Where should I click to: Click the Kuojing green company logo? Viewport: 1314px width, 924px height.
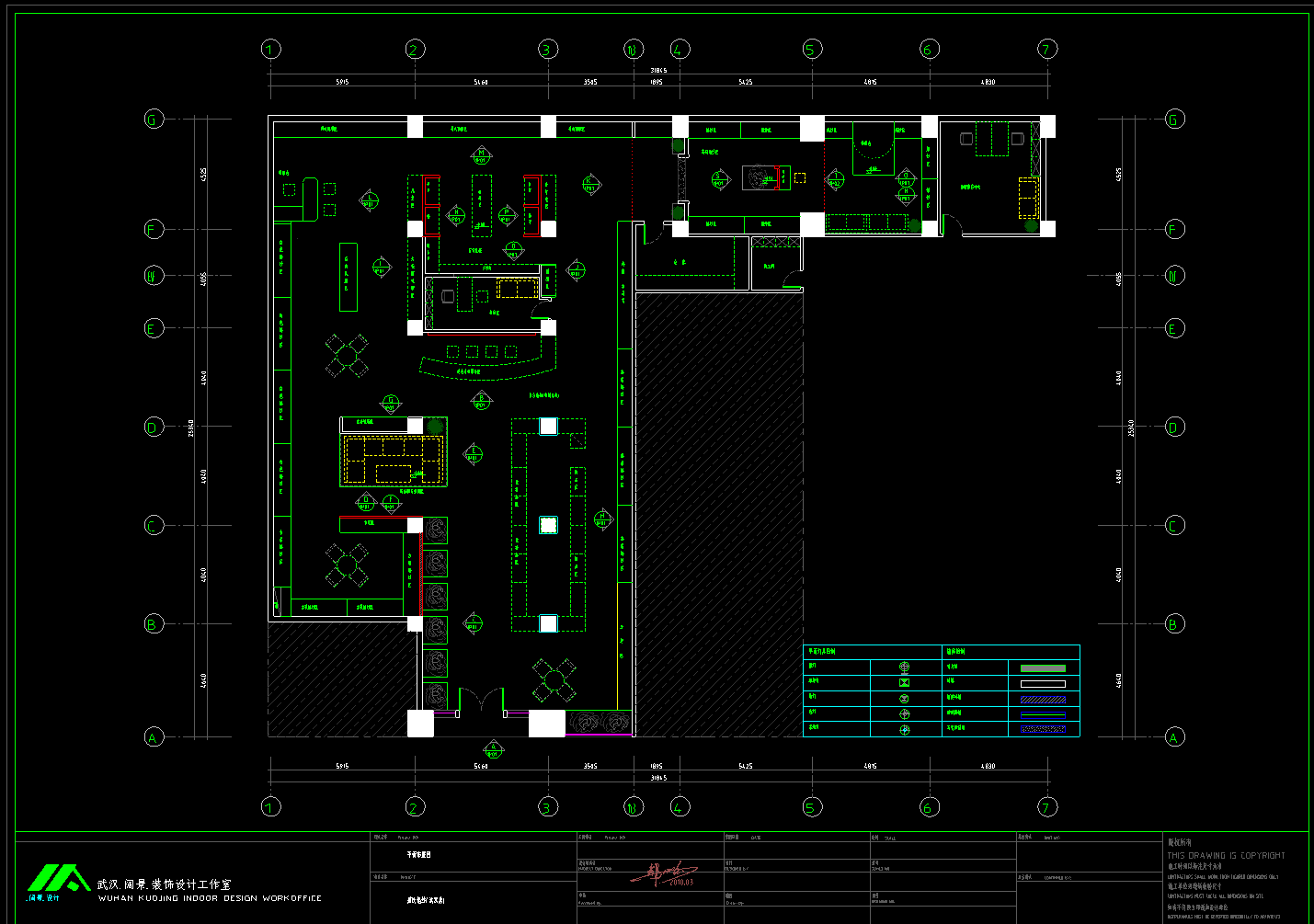pos(56,880)
